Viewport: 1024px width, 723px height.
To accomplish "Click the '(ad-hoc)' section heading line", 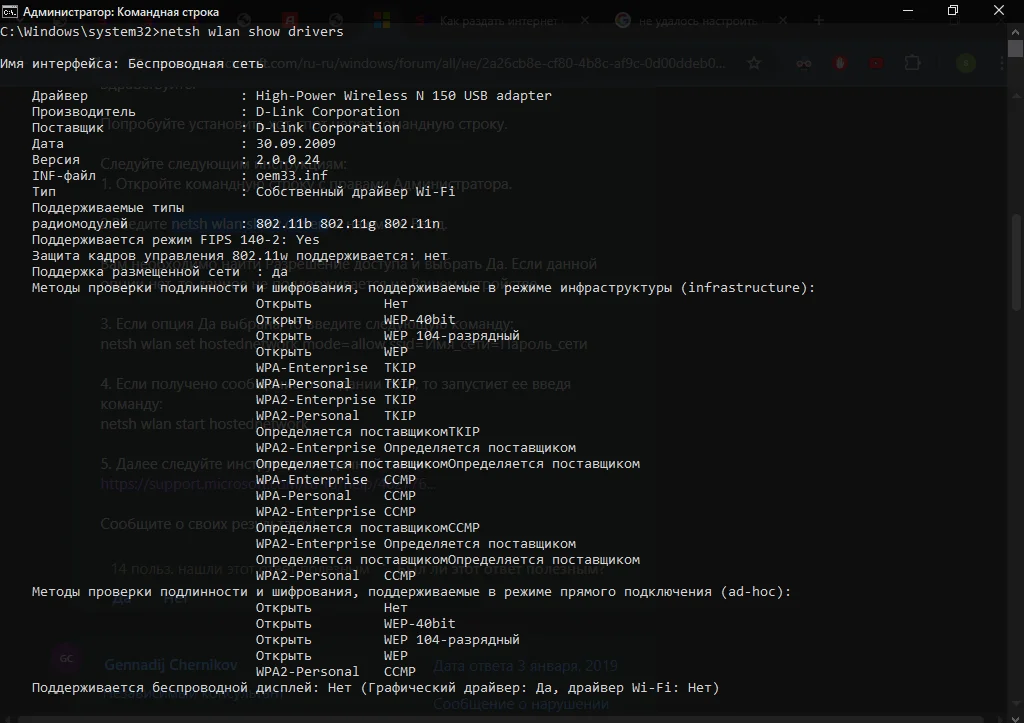I will (411, 592).
